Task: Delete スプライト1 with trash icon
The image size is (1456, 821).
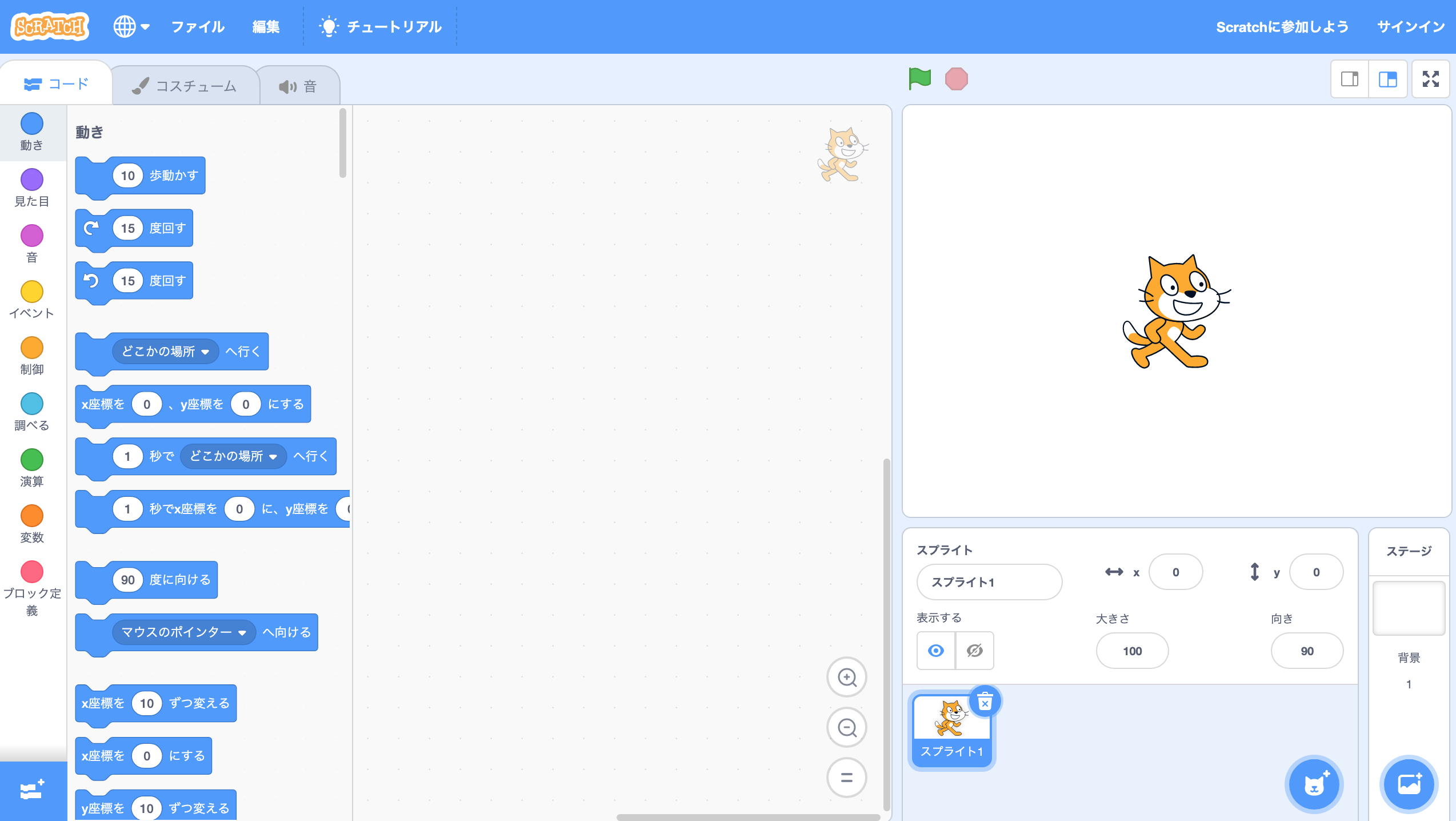Action: click(985, 702)
